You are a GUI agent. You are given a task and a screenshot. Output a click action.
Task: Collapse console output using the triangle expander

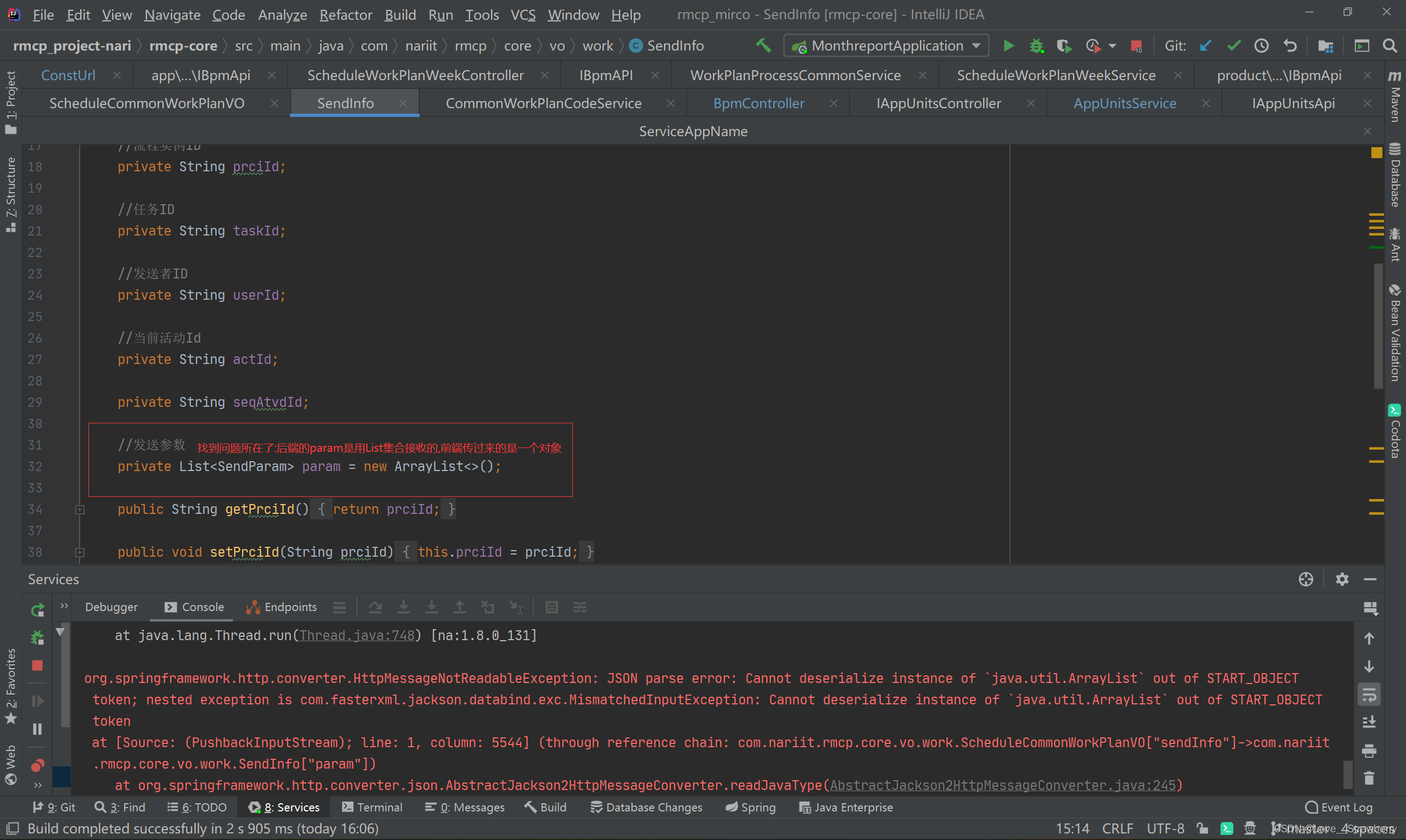[x=60, y=631]
